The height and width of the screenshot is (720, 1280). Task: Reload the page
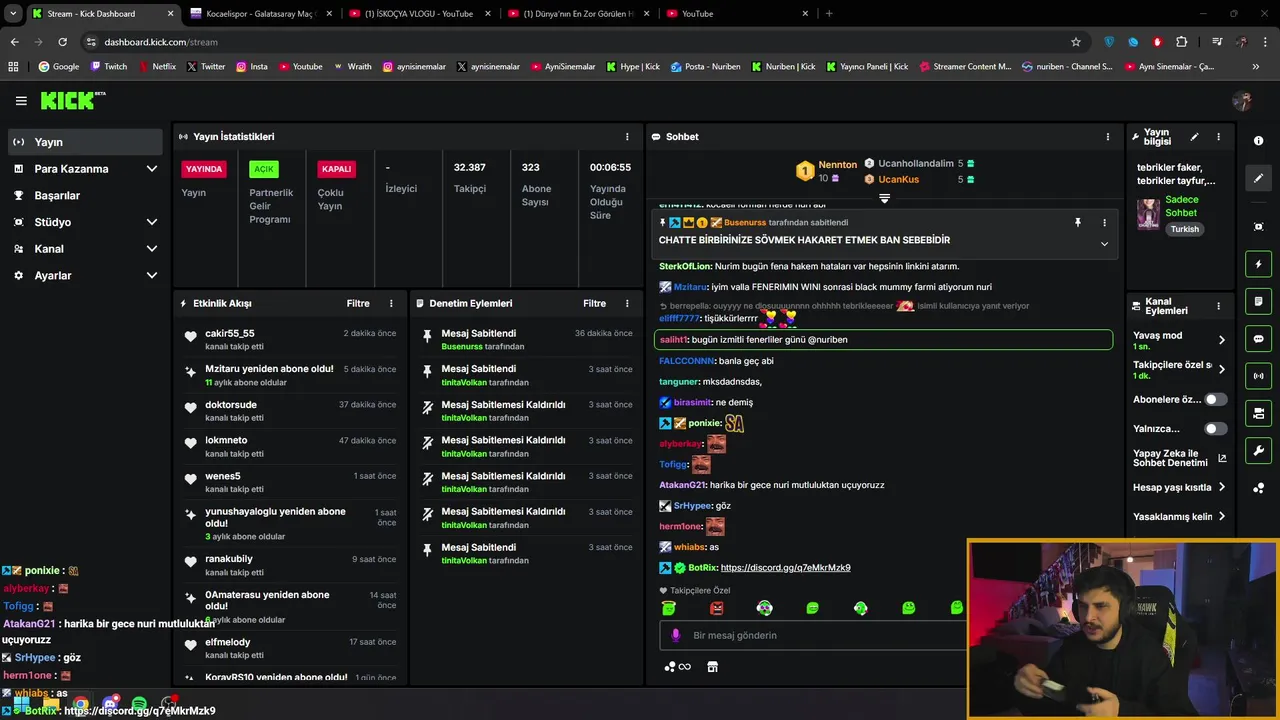point(62,42)
